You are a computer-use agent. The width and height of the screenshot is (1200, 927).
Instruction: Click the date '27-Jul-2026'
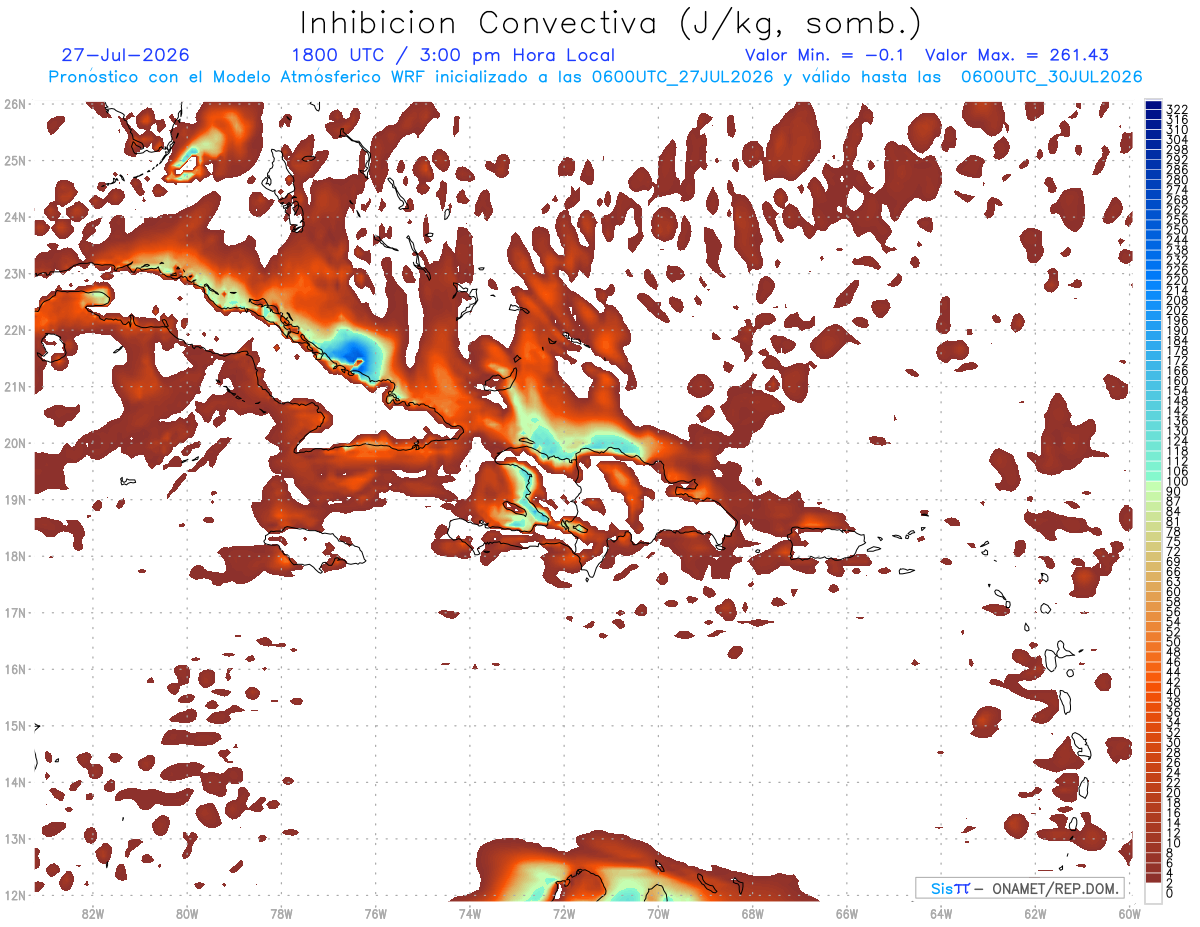pyautogui.click(x=125, y=56)
